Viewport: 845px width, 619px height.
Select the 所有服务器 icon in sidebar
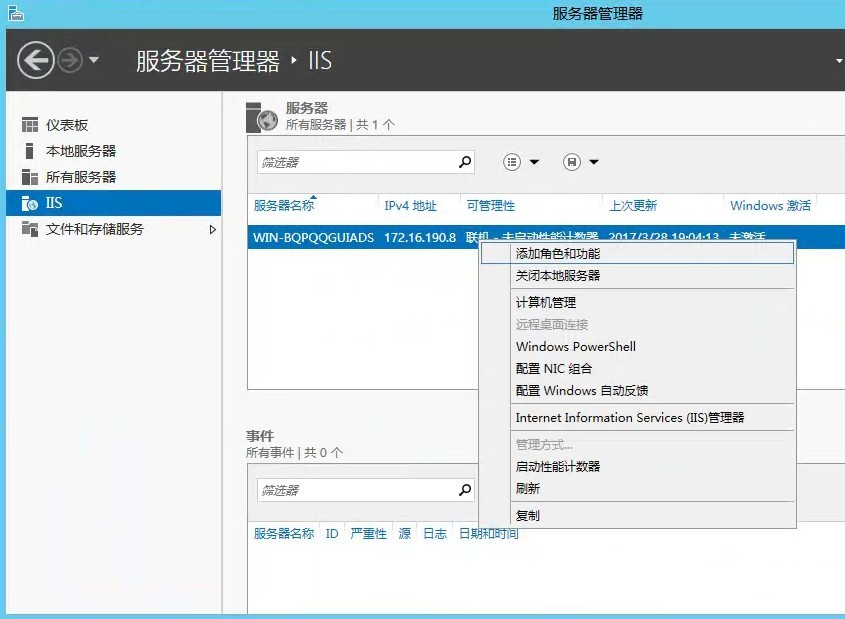pyautogui.click(x=30, y=177)
